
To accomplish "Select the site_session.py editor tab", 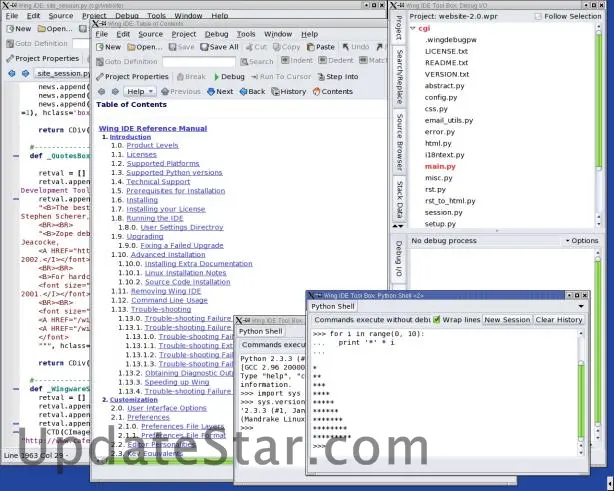I will point(63,73).
